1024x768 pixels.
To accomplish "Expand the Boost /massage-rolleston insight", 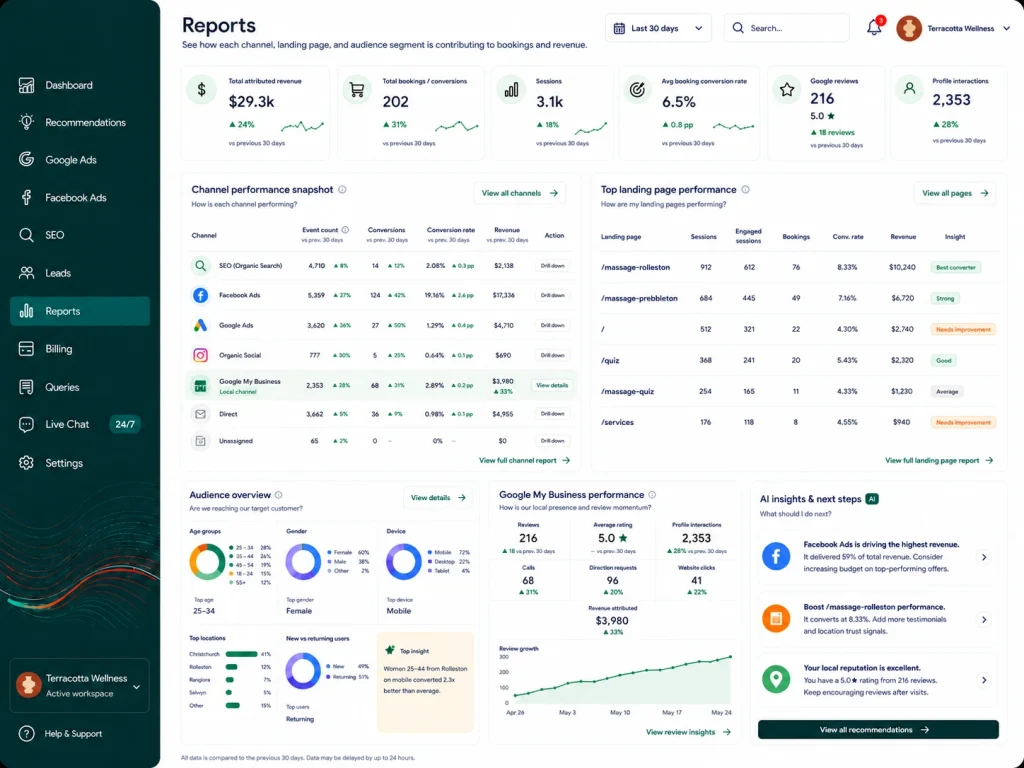I will click(x=984, y=619).
